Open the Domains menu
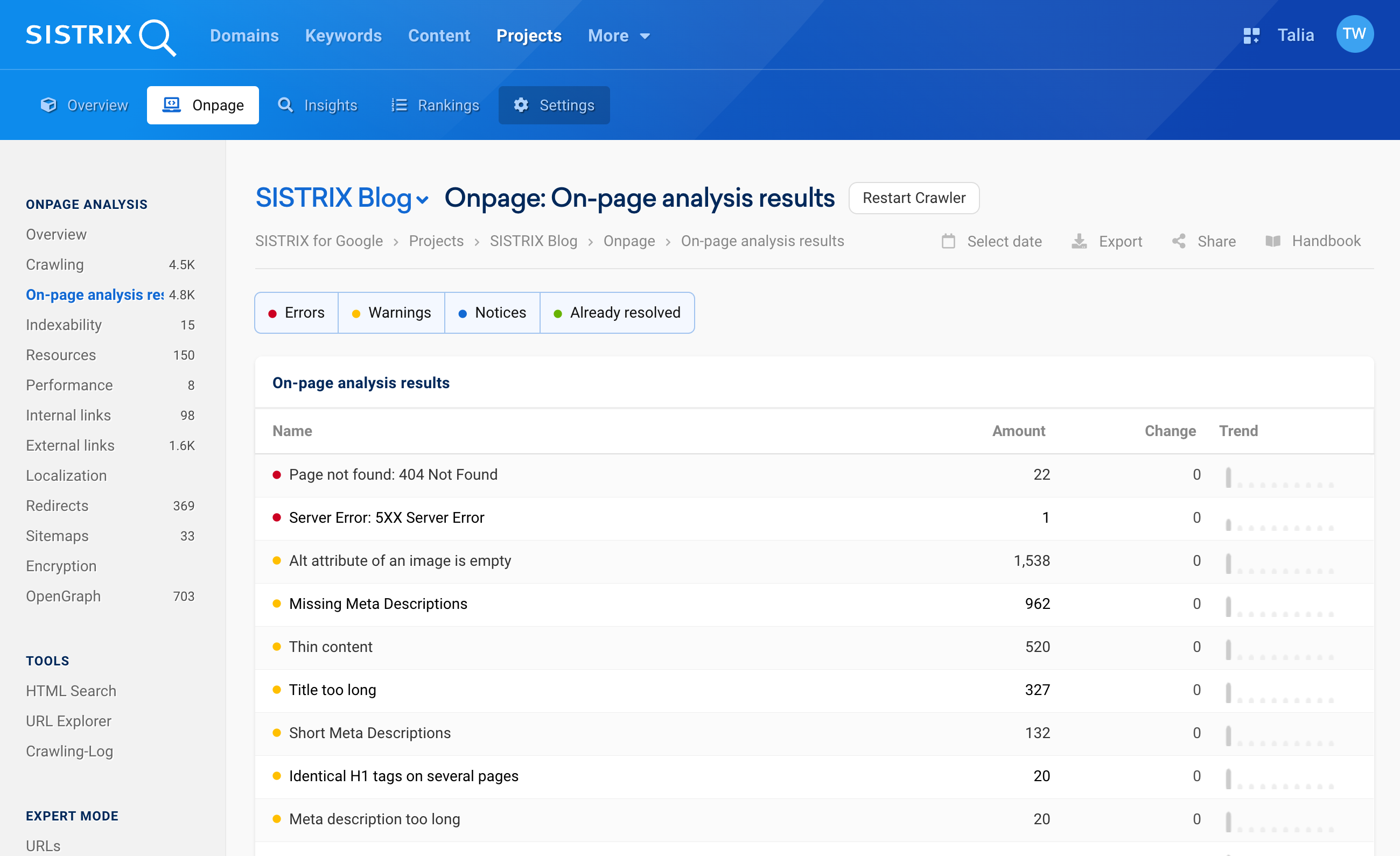 pyautogui.click(x=244, y=36)
